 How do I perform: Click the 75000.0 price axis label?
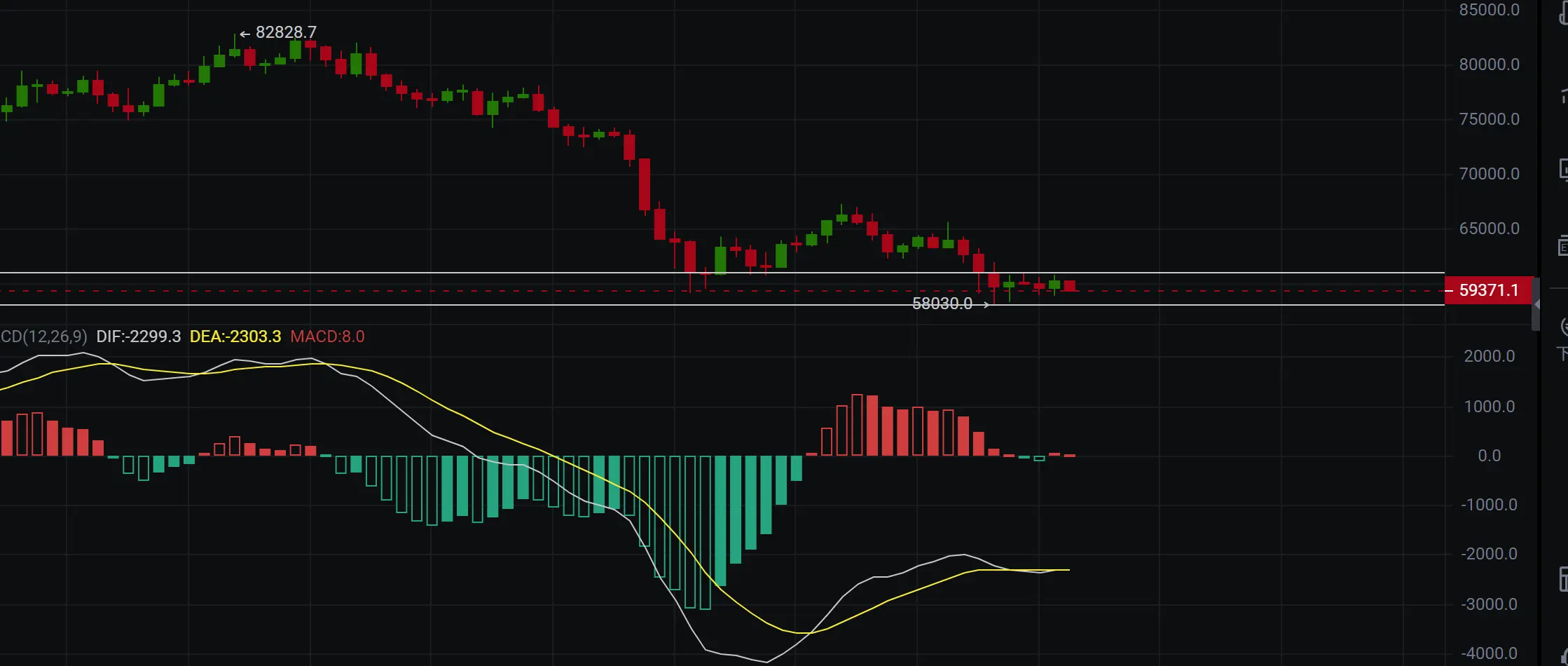[1490, 119]
